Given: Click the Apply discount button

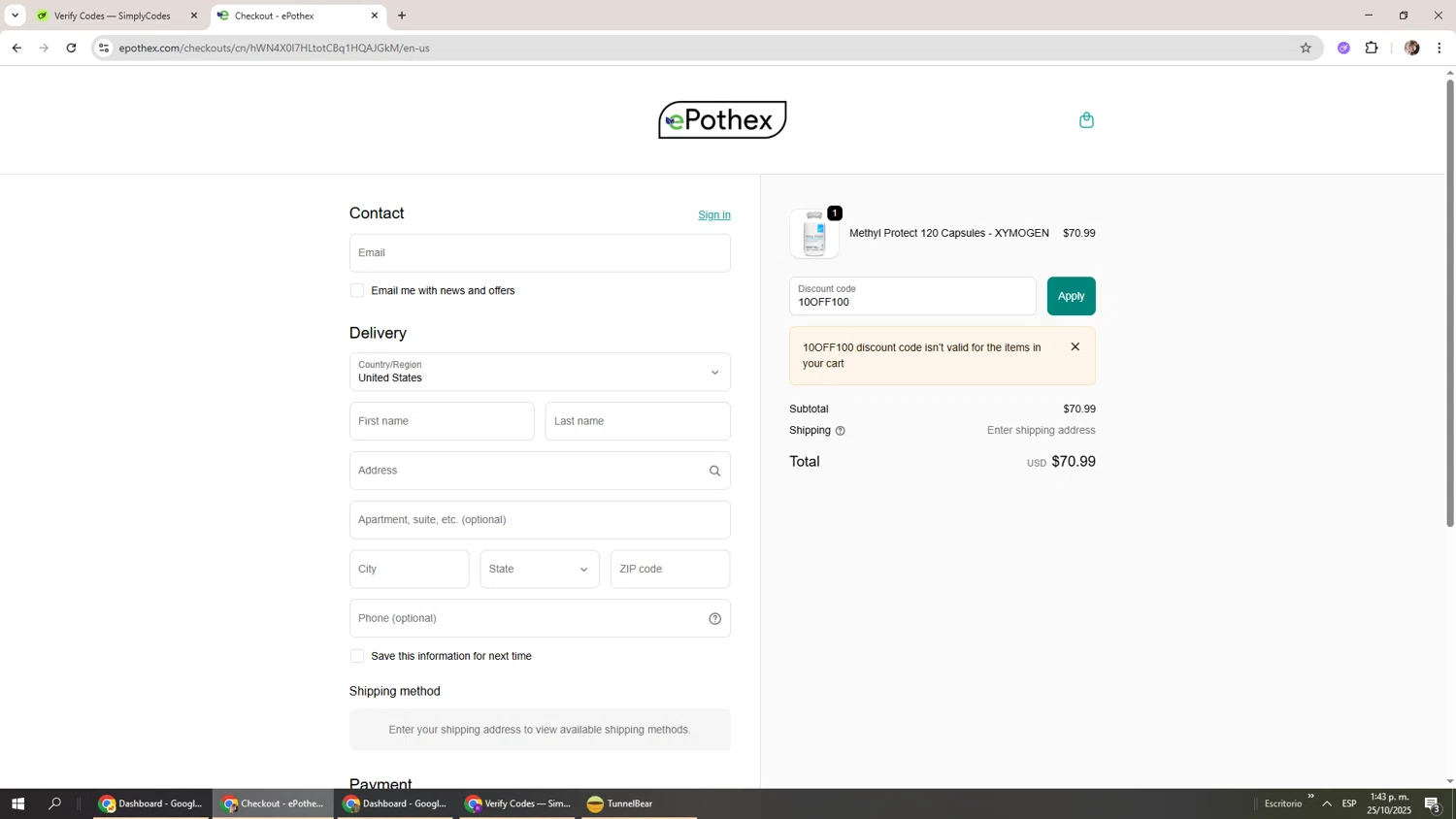Looking at the screenshot, I should [x=1071, y=297].
